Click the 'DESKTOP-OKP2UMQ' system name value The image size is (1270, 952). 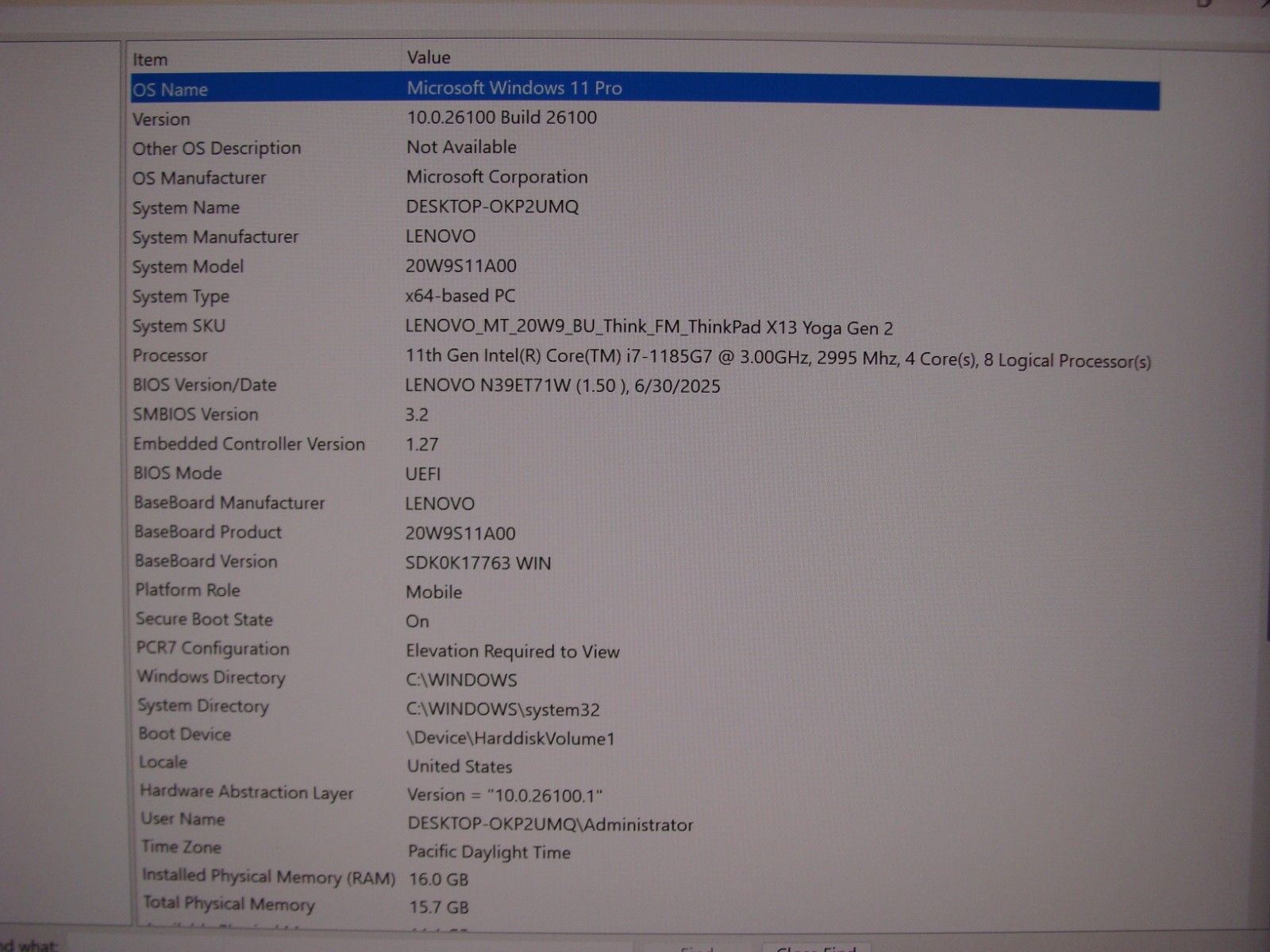(x=492, y=206)
